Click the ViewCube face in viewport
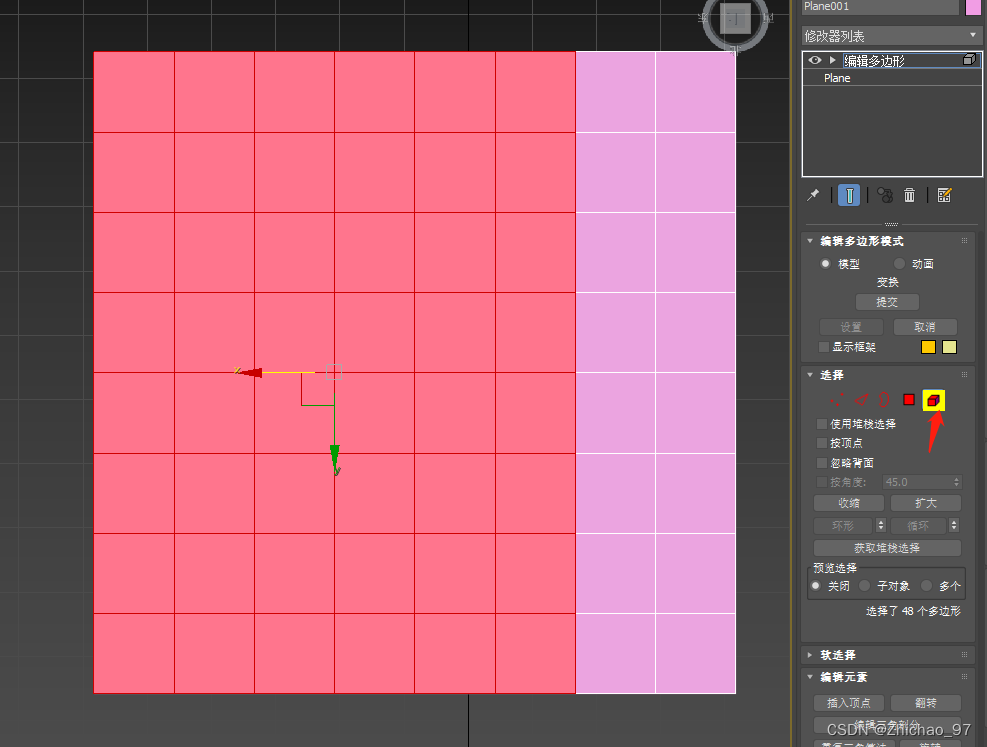 (x=735, y=19)
